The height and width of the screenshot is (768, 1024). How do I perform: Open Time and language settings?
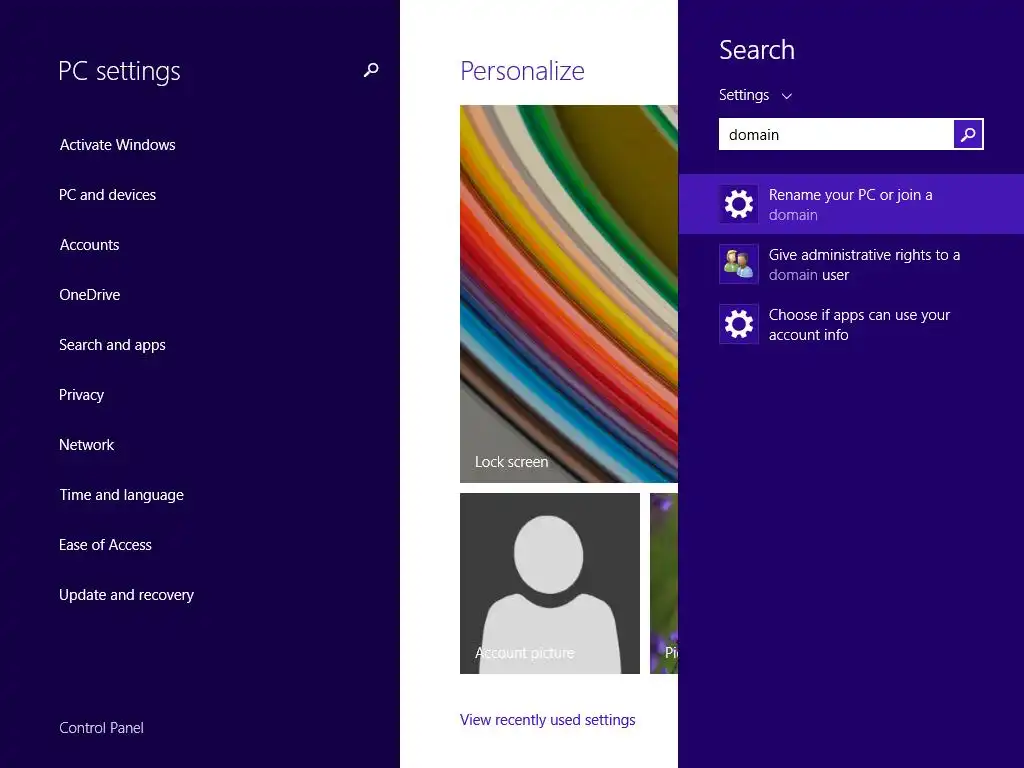click(x=121, y=495)
